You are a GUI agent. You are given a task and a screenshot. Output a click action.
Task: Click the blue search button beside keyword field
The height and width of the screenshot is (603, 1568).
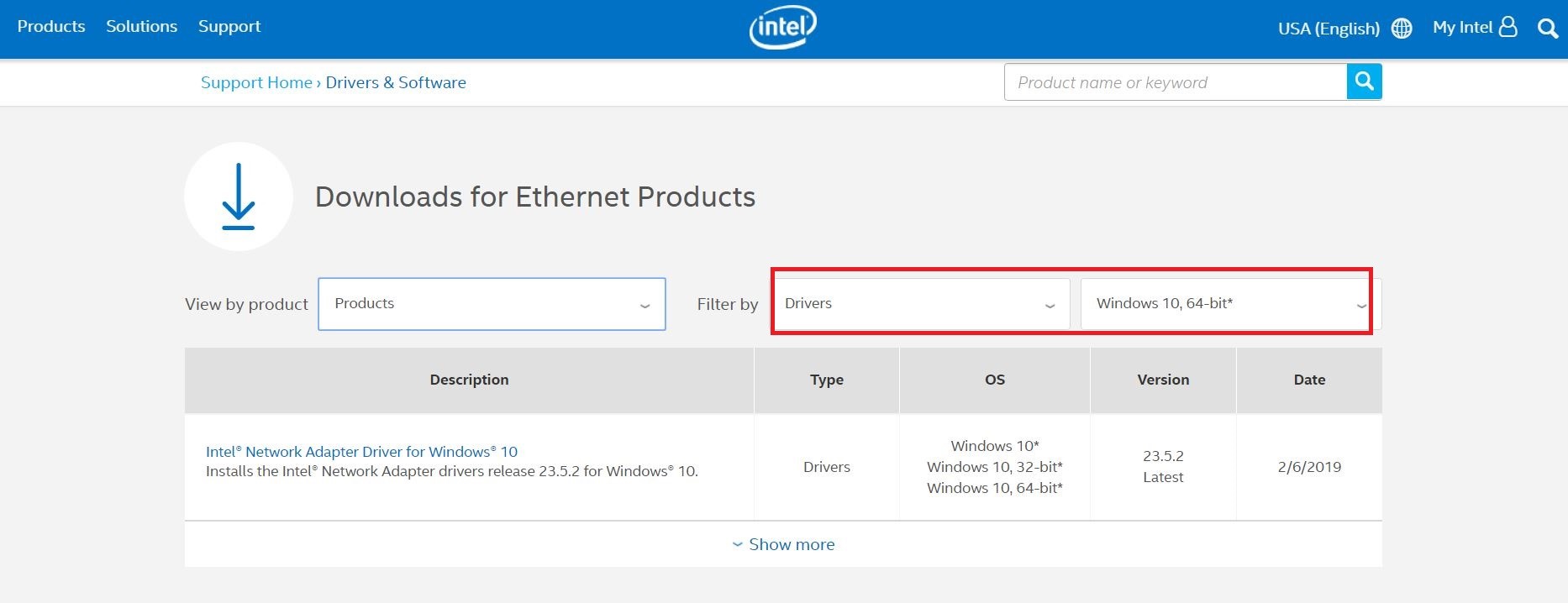click(x=1364, y=81)
